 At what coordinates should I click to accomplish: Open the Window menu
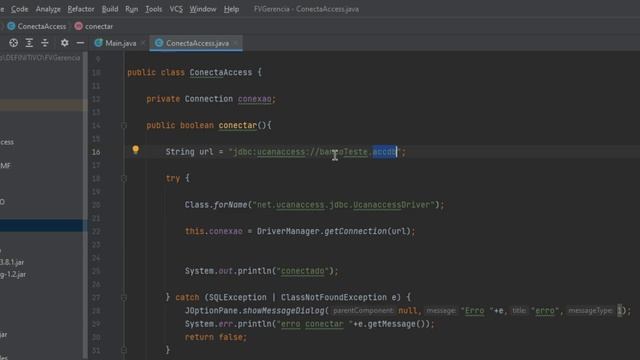click(202, 9)
